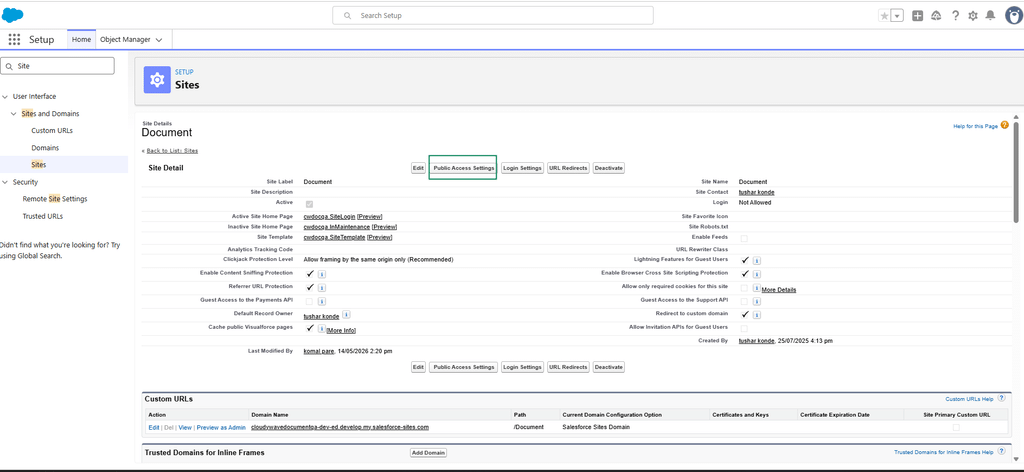Click the Site Primary Custom URL checkbox
Screen dimensions: 1024x472
[956, 427]
